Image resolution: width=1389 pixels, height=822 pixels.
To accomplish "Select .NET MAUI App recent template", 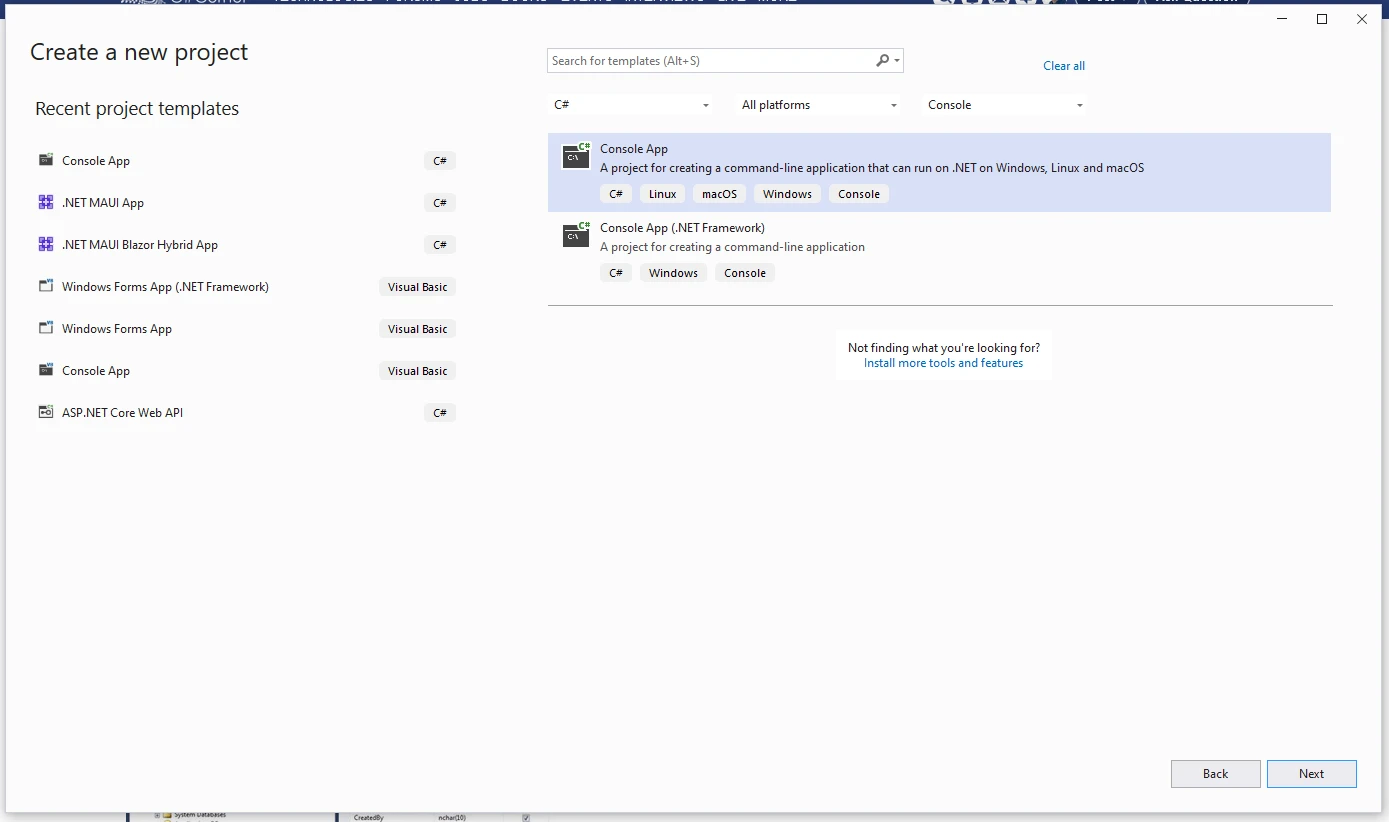I will click(x=246, y=202).
